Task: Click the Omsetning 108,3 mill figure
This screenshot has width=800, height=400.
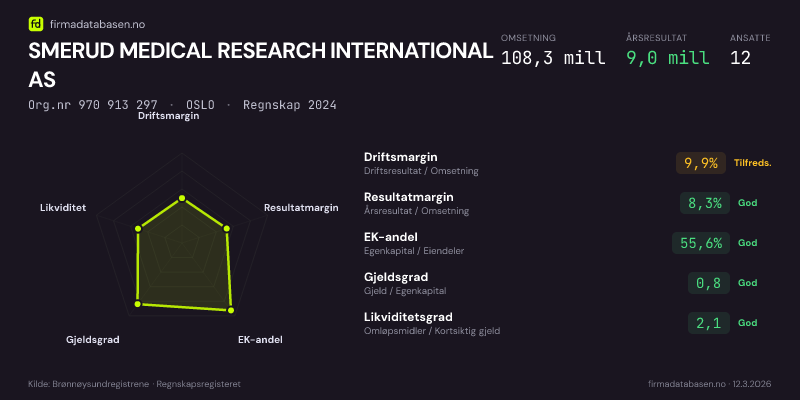Action: pos(552,58)
